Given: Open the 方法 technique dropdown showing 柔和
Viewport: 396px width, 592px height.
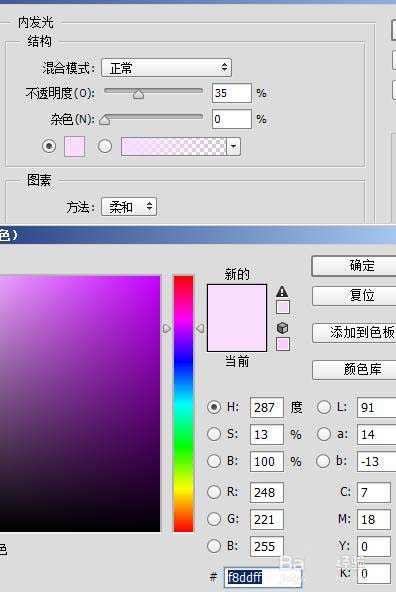Looking at the screenshot, I should point(129,206).
